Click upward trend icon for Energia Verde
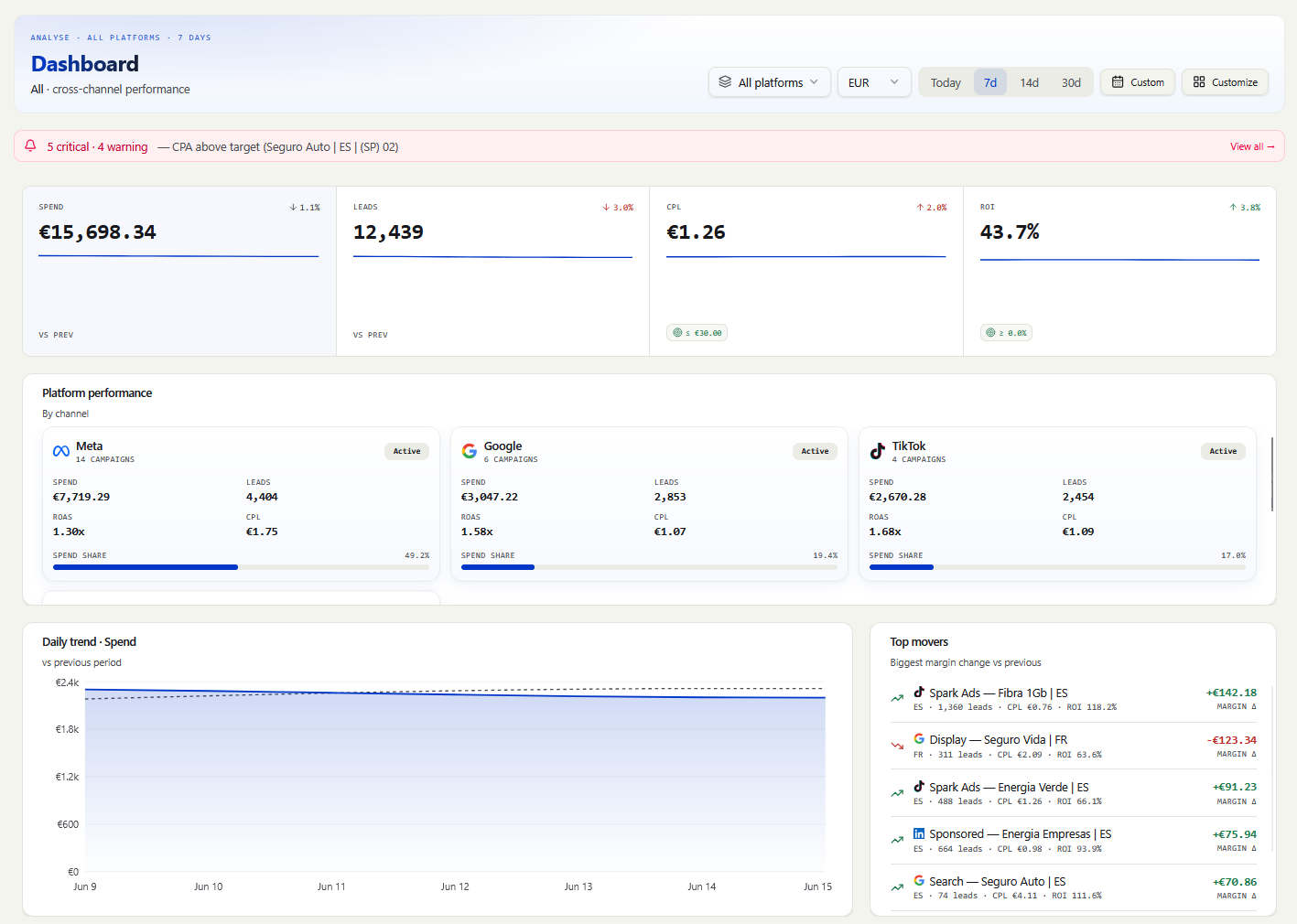This screenshot has height=924, width=1297. pos(897,793)
